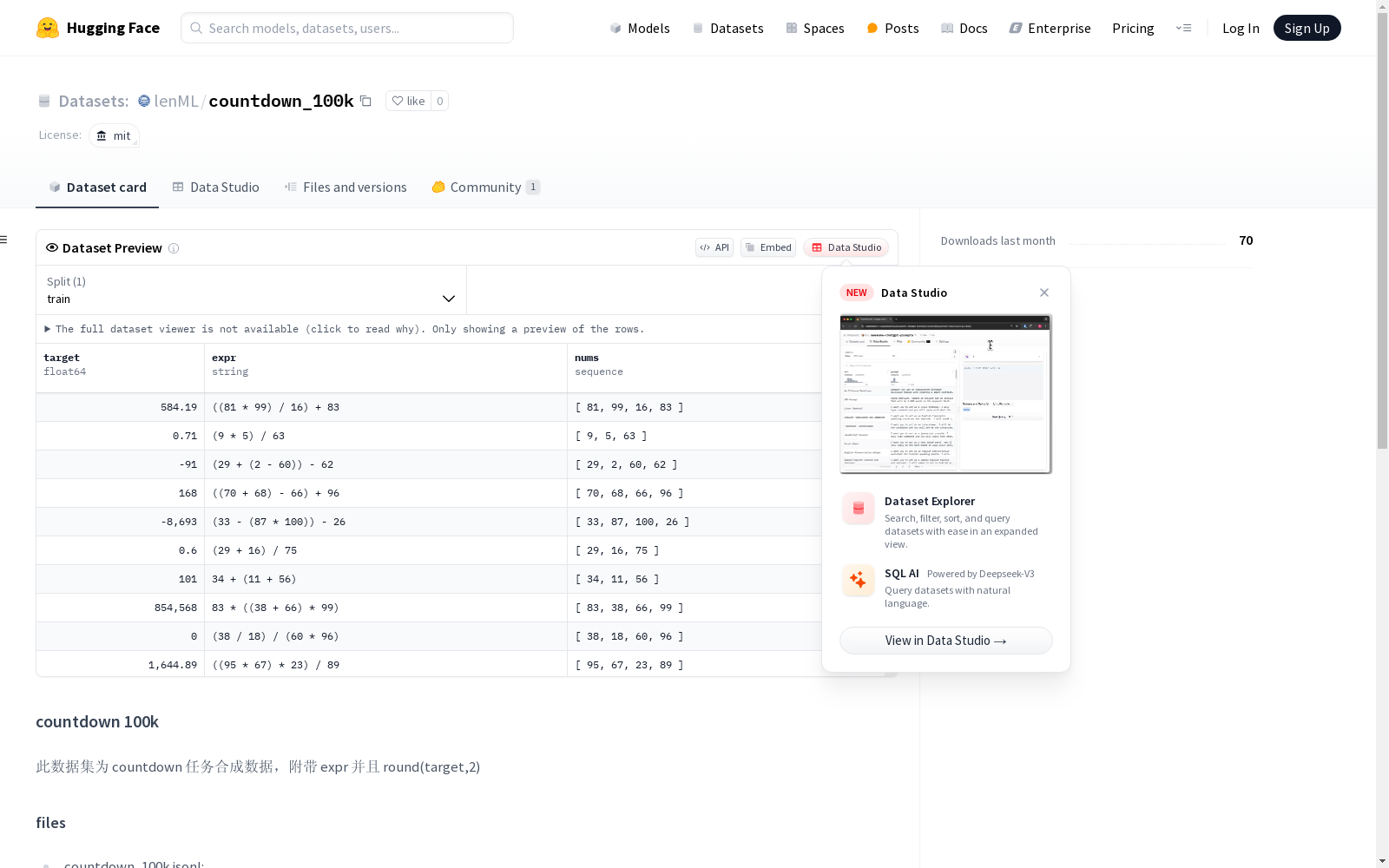The width and height of the screenshot is (1389, 868).
Task: Go to the Pricing page
Action: pos(1133,29)
